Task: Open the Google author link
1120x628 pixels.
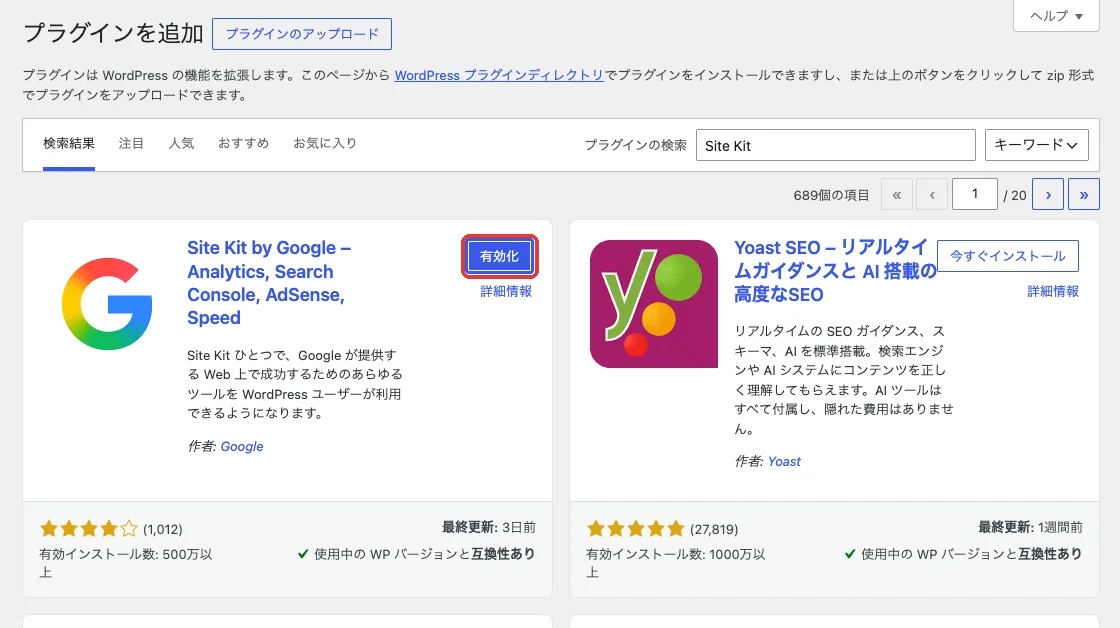Action: 242,447
